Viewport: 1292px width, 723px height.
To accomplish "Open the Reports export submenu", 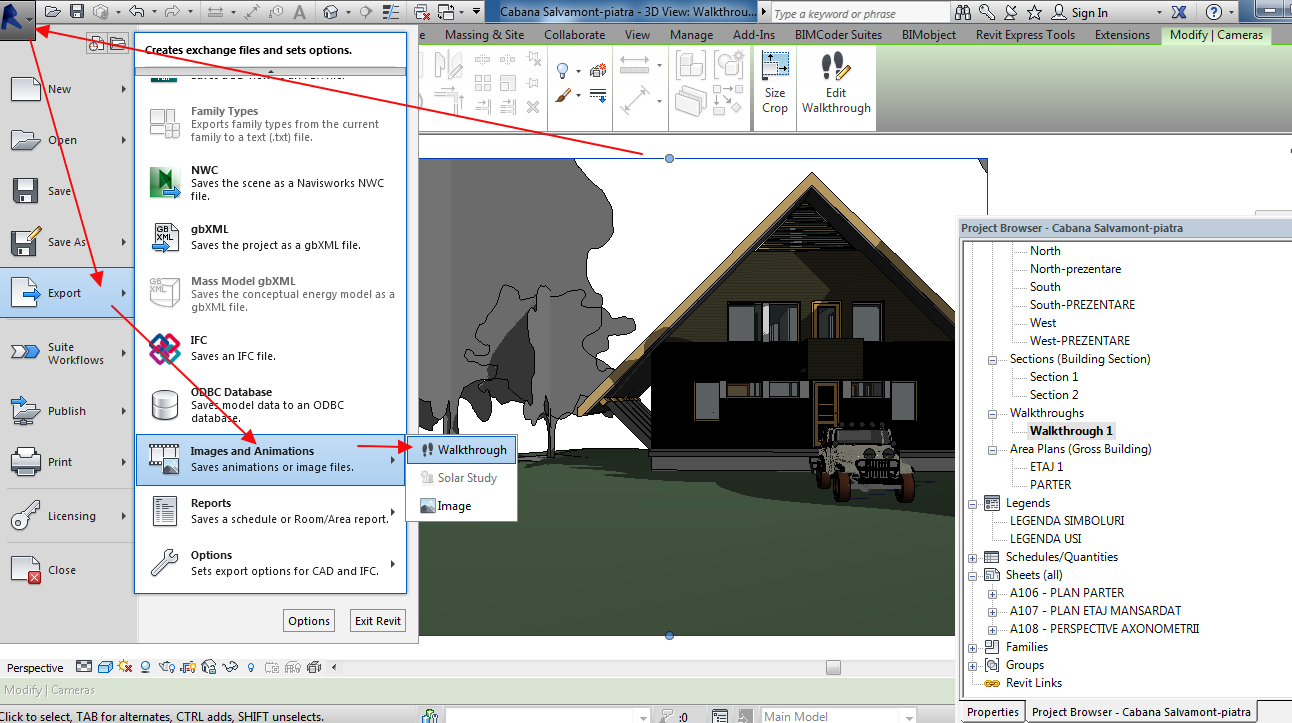I will (271, 511).
